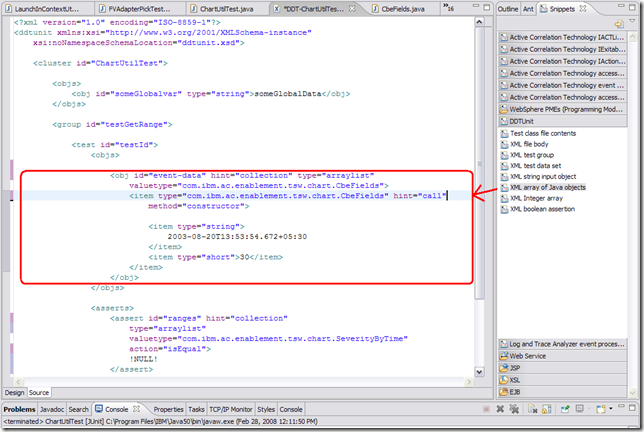Expand the WebSphere PMEs snippet drawer
644x432 pixels.
tap(562, 109)
